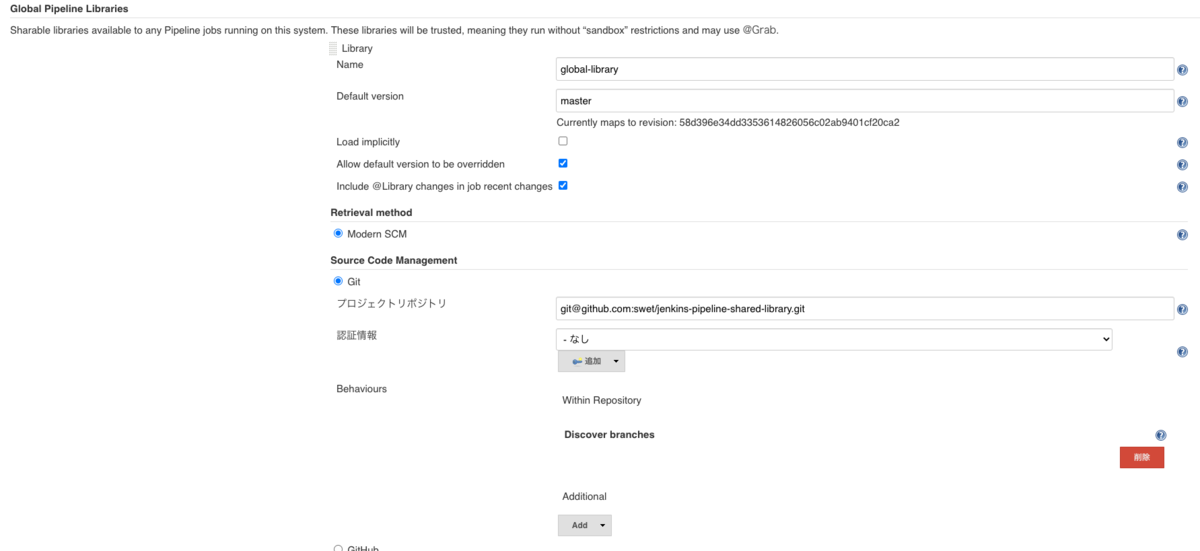Image resolution: width=1200 pixels, height=551 pixels.
Task: Grab the Library drag handle
Action: (x=333, y=48)
